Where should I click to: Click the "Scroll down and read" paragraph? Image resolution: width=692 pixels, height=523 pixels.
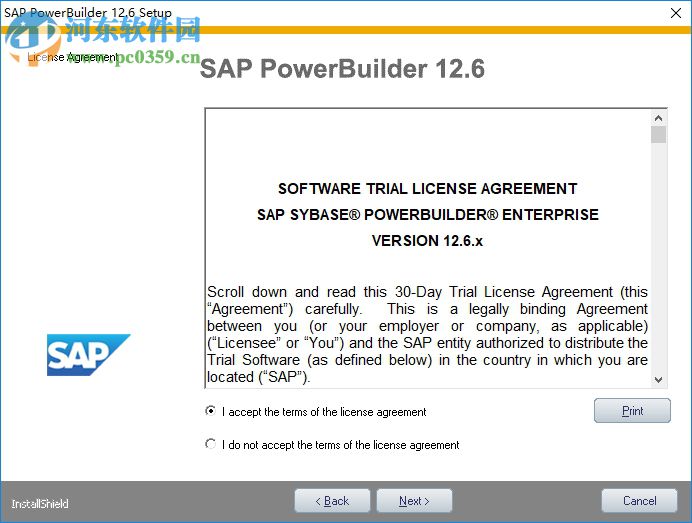click(x=427, y=334)
